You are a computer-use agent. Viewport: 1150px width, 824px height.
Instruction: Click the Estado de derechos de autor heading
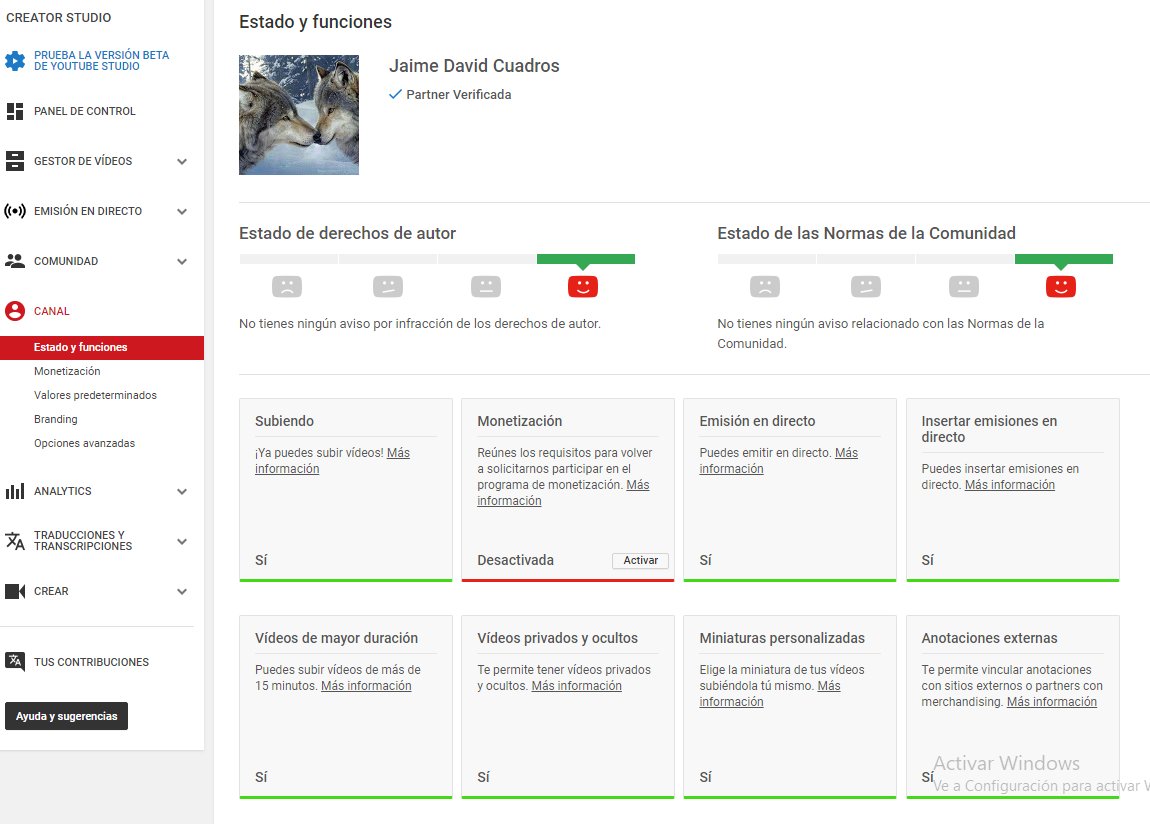(348, 233)
